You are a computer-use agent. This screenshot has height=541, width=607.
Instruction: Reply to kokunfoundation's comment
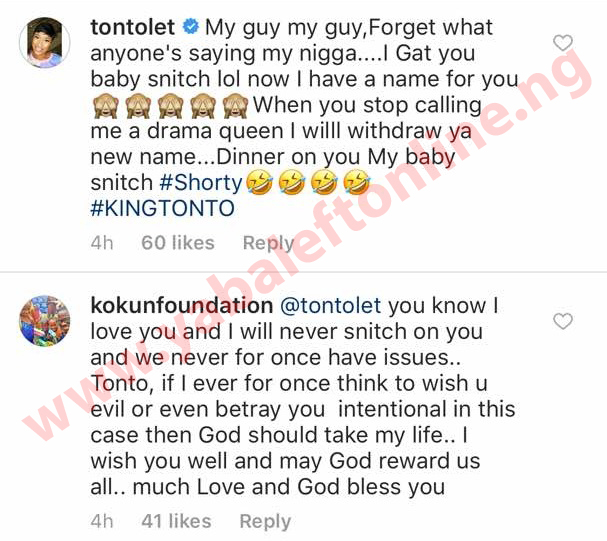coord(265,522)
